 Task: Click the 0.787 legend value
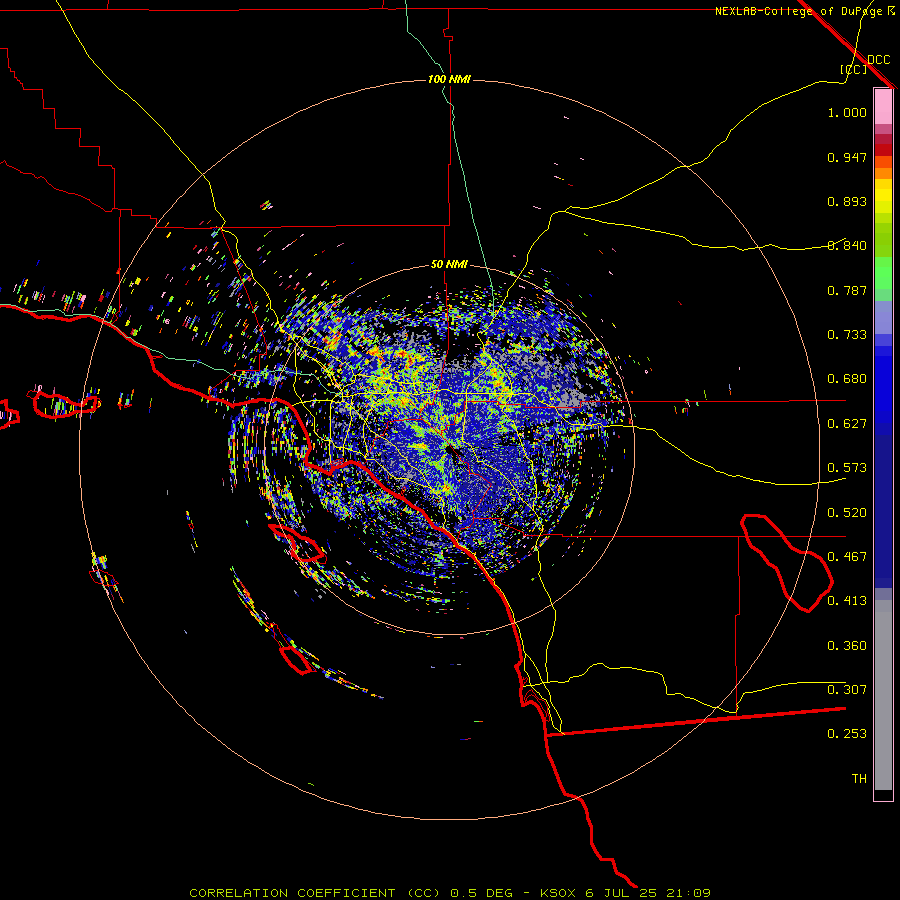(847, 290)
